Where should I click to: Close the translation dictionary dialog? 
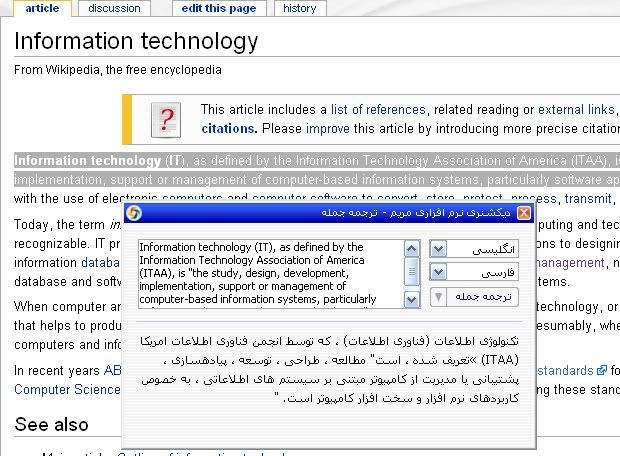pos(524,213)
